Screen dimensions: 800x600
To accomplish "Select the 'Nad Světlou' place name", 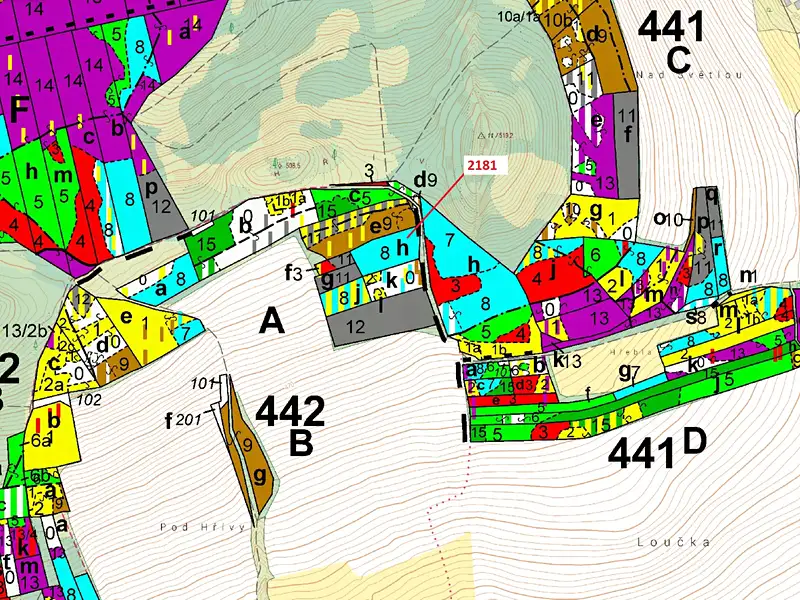I will [x=689, y=75].
